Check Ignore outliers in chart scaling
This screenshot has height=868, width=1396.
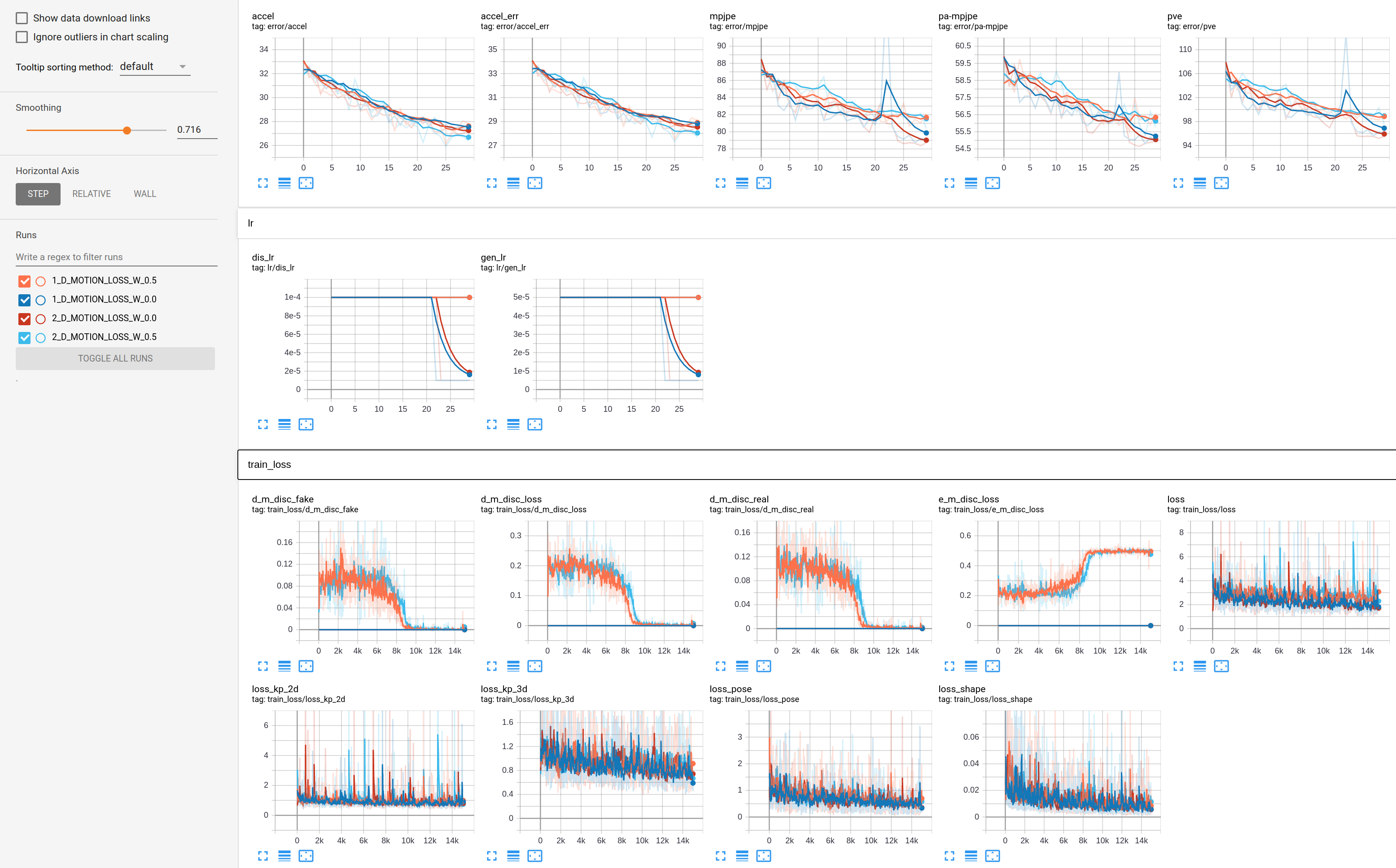pos(22,37)
